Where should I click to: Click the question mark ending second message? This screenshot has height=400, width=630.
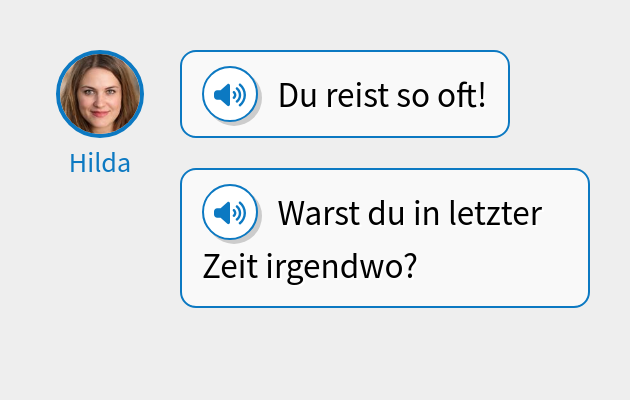tap(410, 266)
